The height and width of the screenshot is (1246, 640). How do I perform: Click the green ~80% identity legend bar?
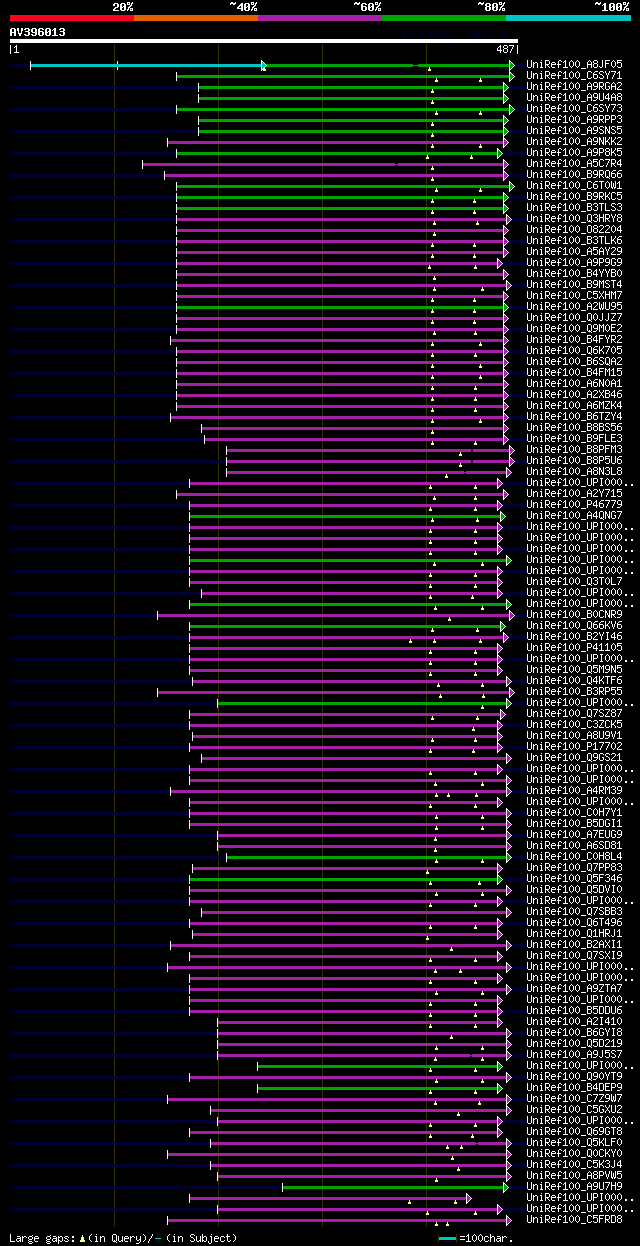coord(444,18)
